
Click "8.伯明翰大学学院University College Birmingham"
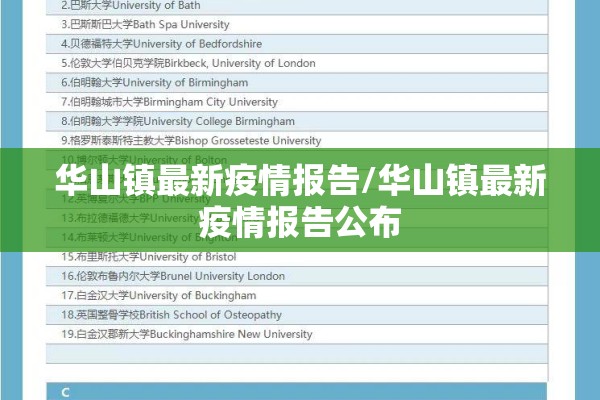[x=297, y=121]
